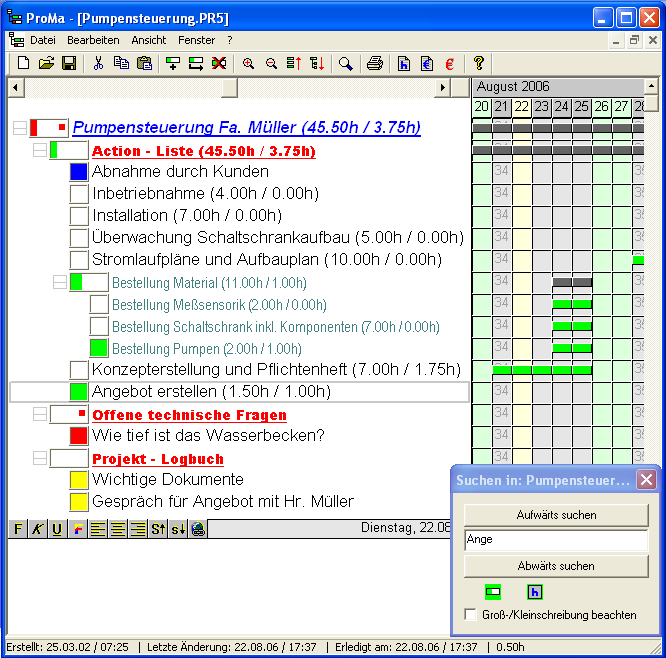Center align note text

pyautogui.click(x=118, y=529)
